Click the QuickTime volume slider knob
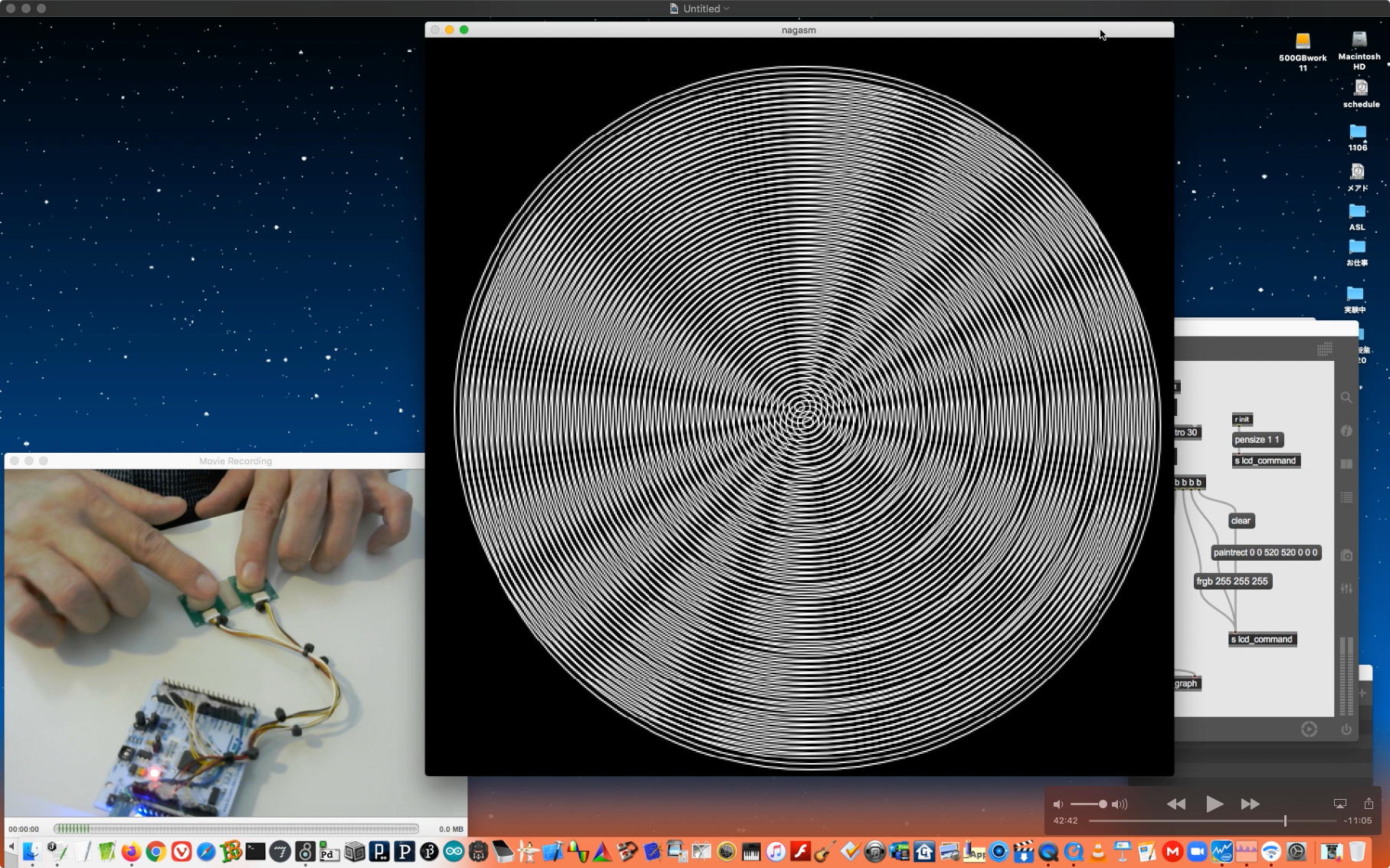Image resolution: width=1390 pixels, height=868 pixels. (1103, 804)
